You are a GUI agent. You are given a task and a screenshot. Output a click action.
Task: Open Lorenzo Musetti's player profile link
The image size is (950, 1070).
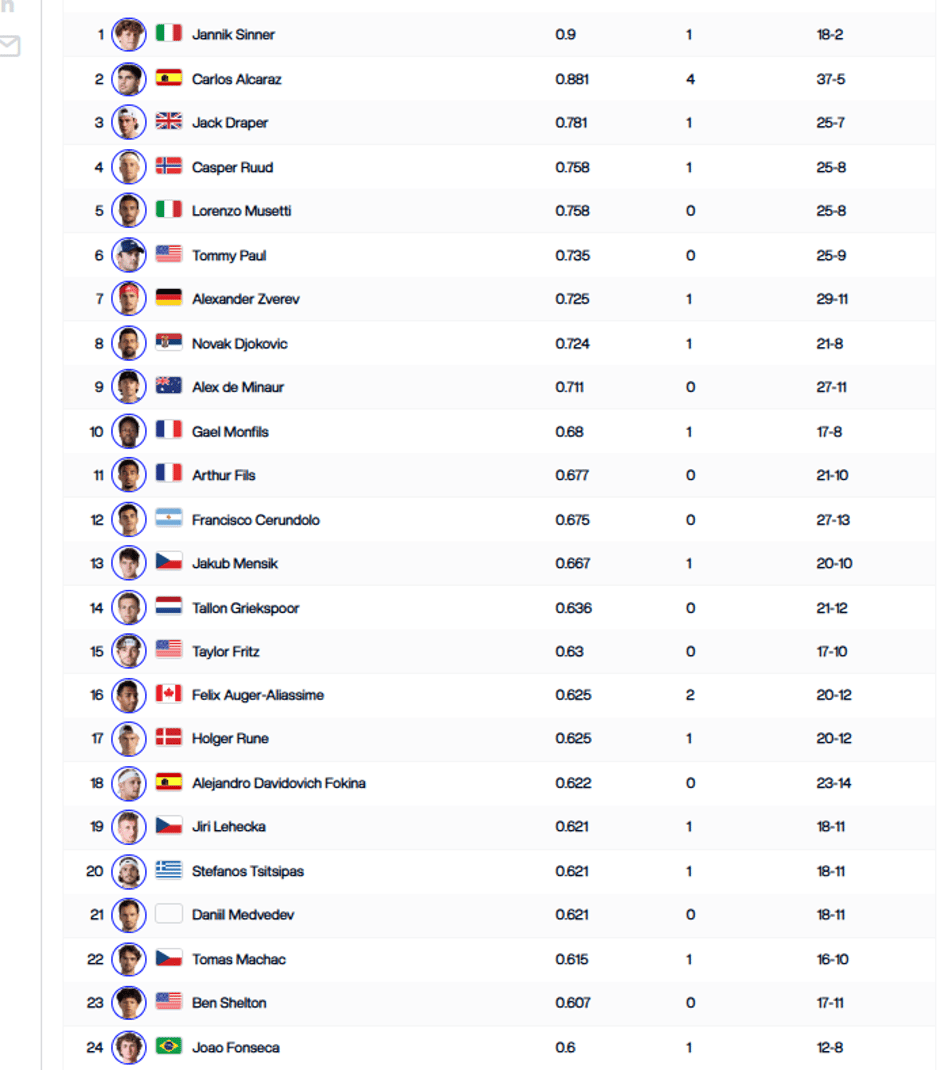[x=242, y=211]
